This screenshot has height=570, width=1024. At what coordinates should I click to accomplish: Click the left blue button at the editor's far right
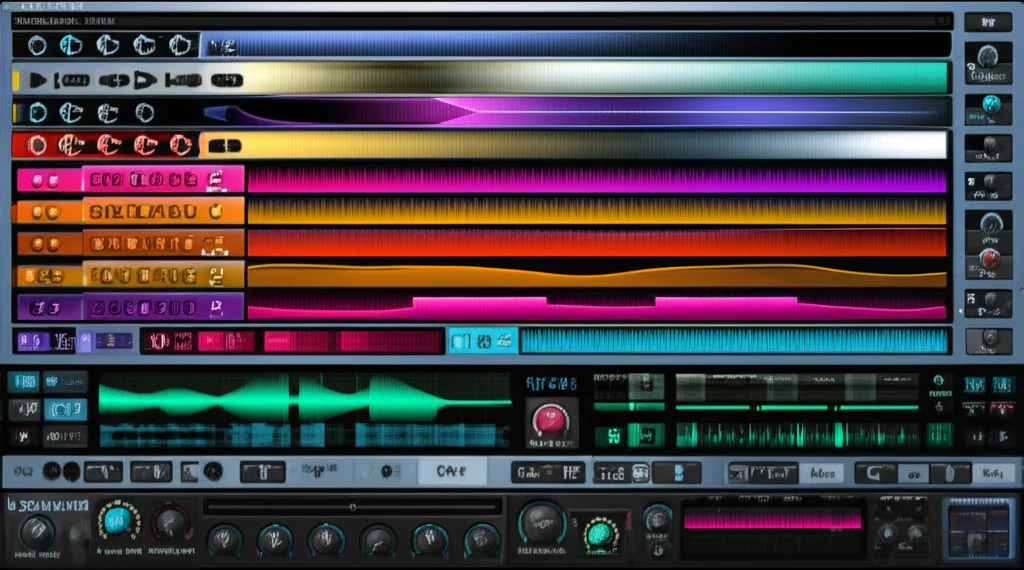click(x=974, y=385)
